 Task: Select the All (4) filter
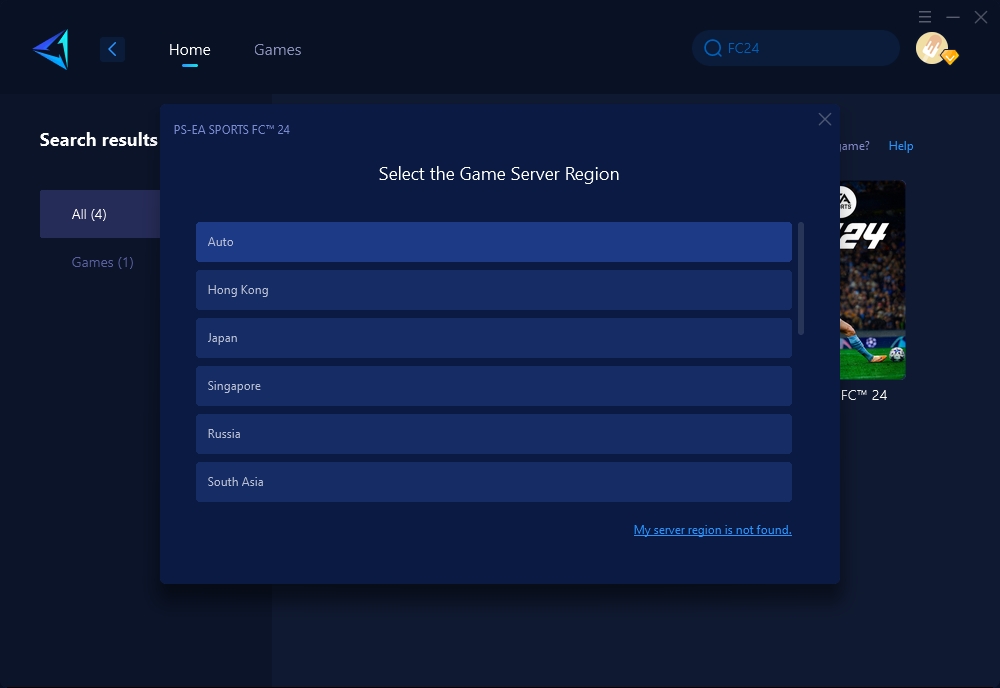click(x=100, y=214)
